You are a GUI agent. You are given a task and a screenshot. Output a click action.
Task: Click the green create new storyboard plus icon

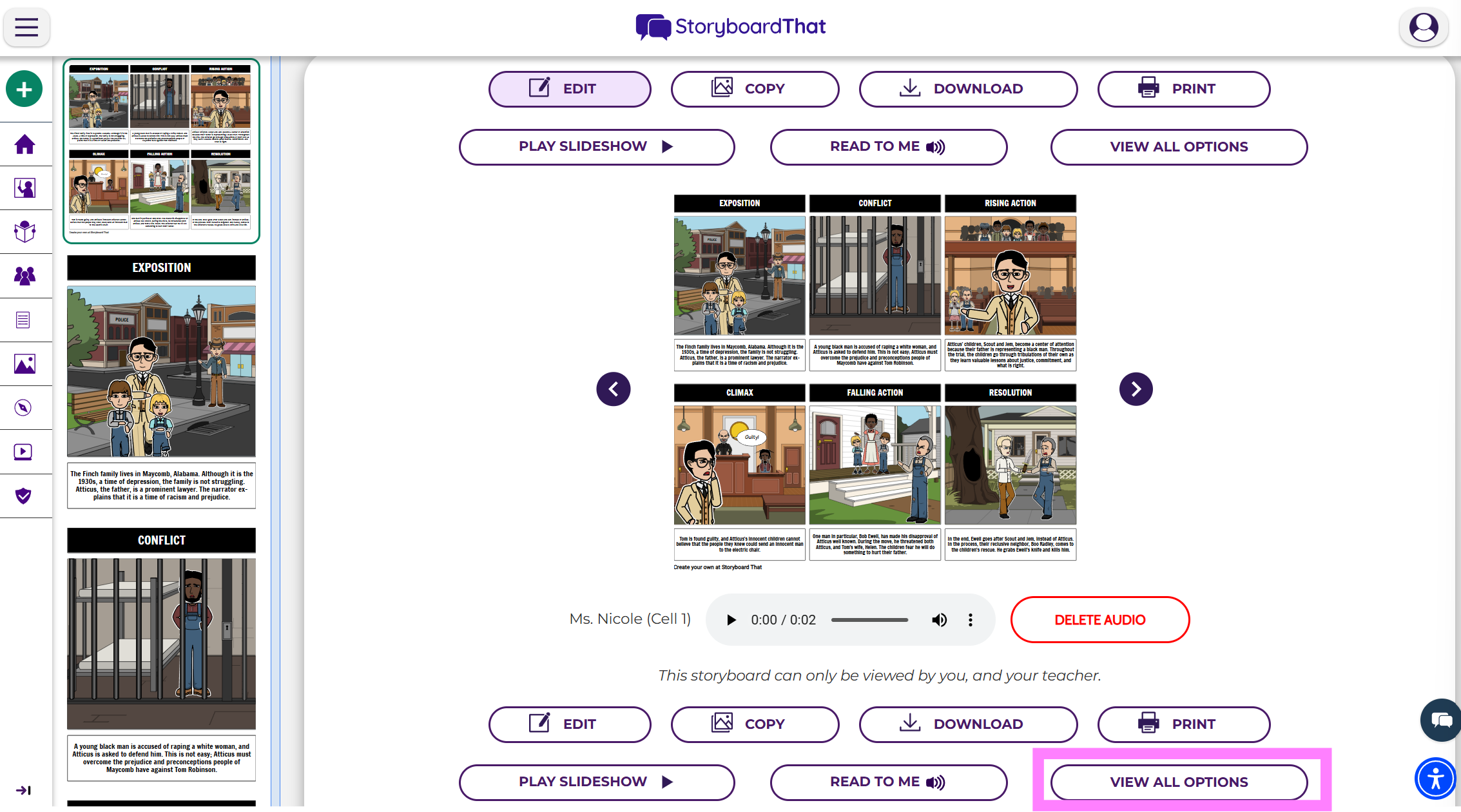(x=24, y=89)
